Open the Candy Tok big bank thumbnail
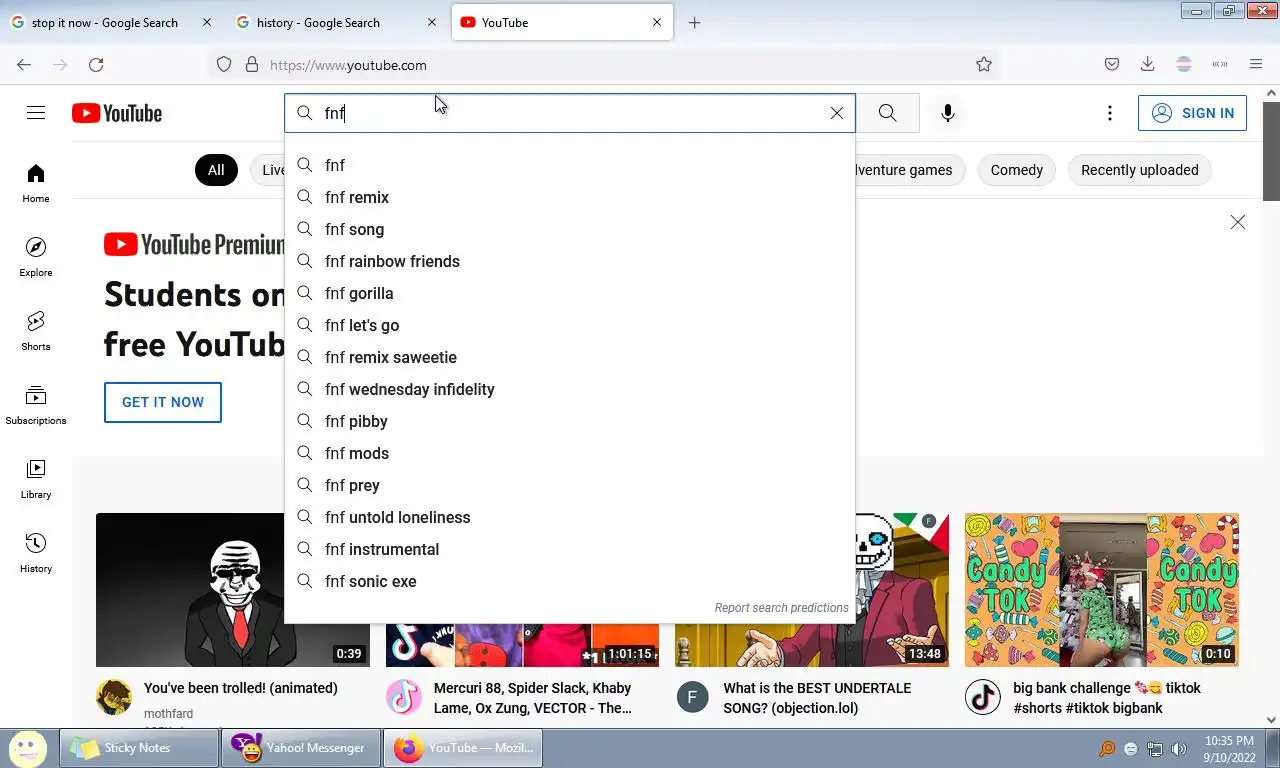Screen dimensions: 1280x768 click(x=1101, y=590)
